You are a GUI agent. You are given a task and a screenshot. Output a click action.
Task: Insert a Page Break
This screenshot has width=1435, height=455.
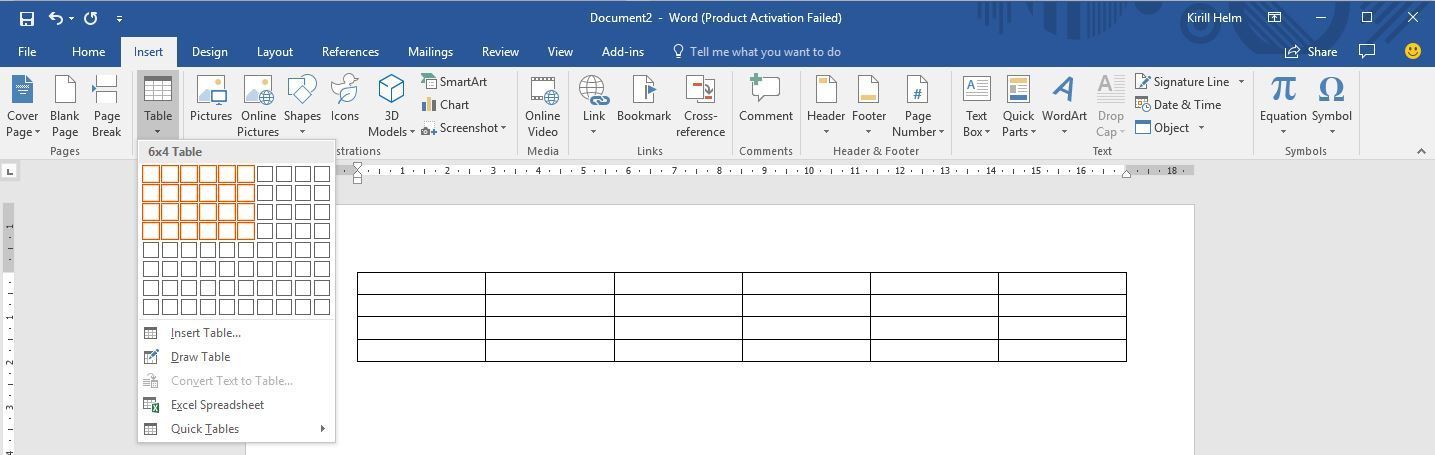pyautogui.click(x=107, y=106)
